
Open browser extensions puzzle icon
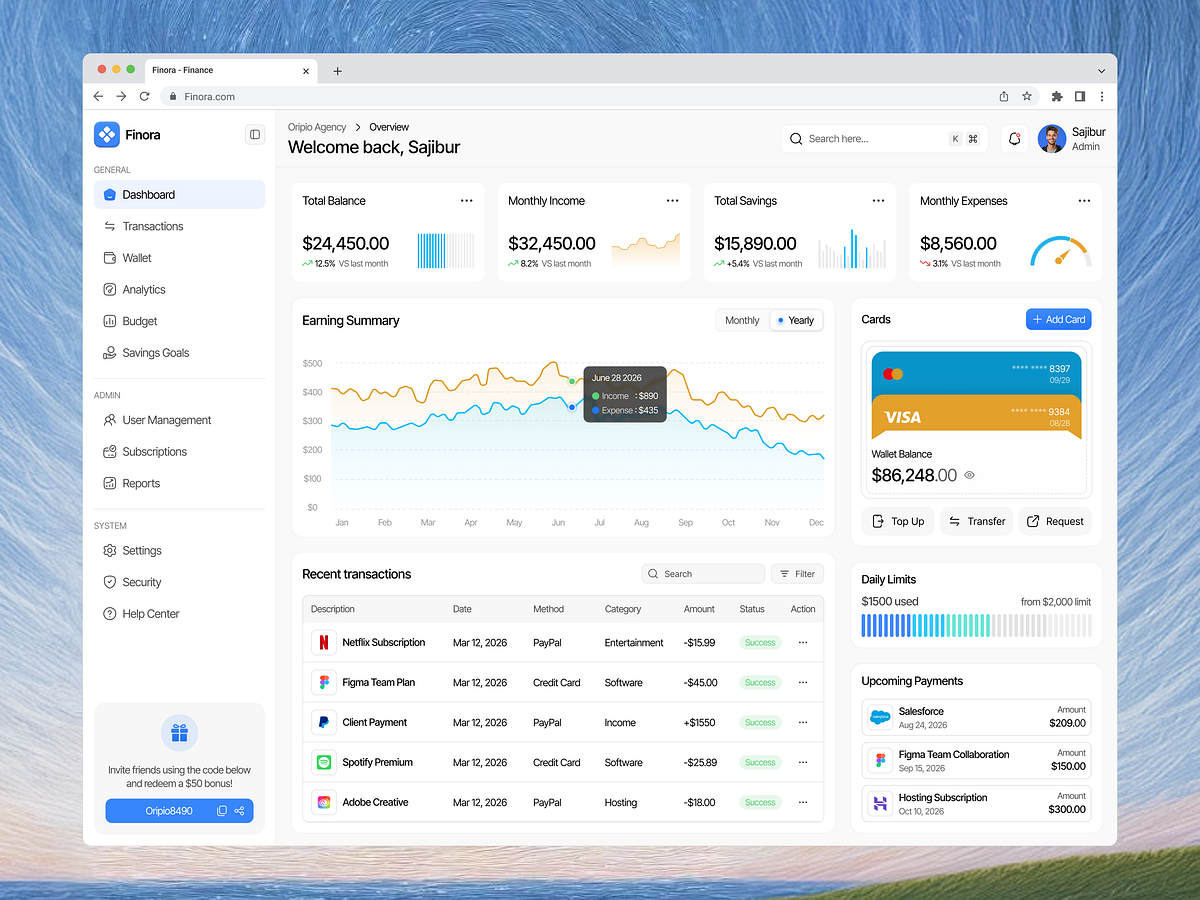(x=1057, y=96)
